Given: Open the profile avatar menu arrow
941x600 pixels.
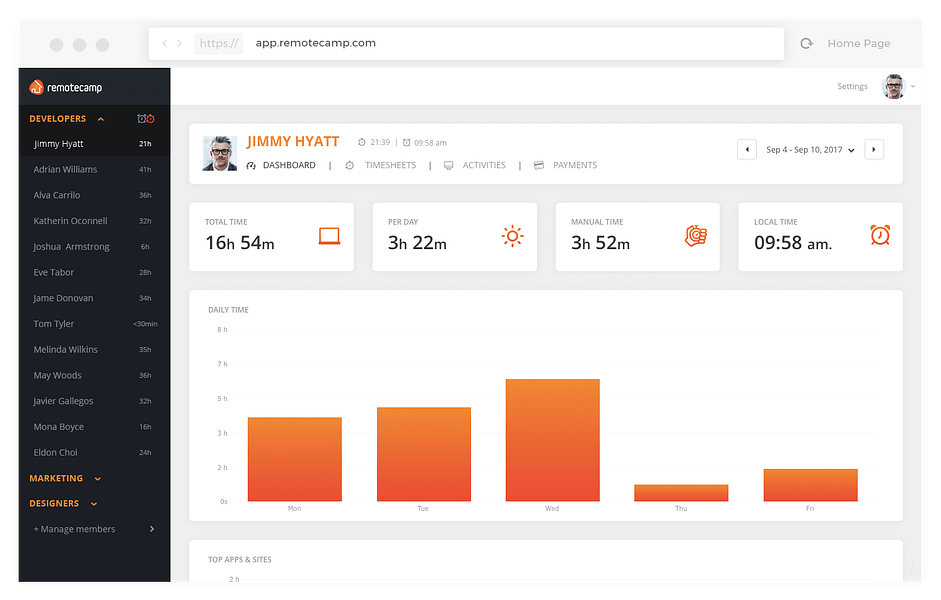Looking at the screenshot, I should coord(913,86).
